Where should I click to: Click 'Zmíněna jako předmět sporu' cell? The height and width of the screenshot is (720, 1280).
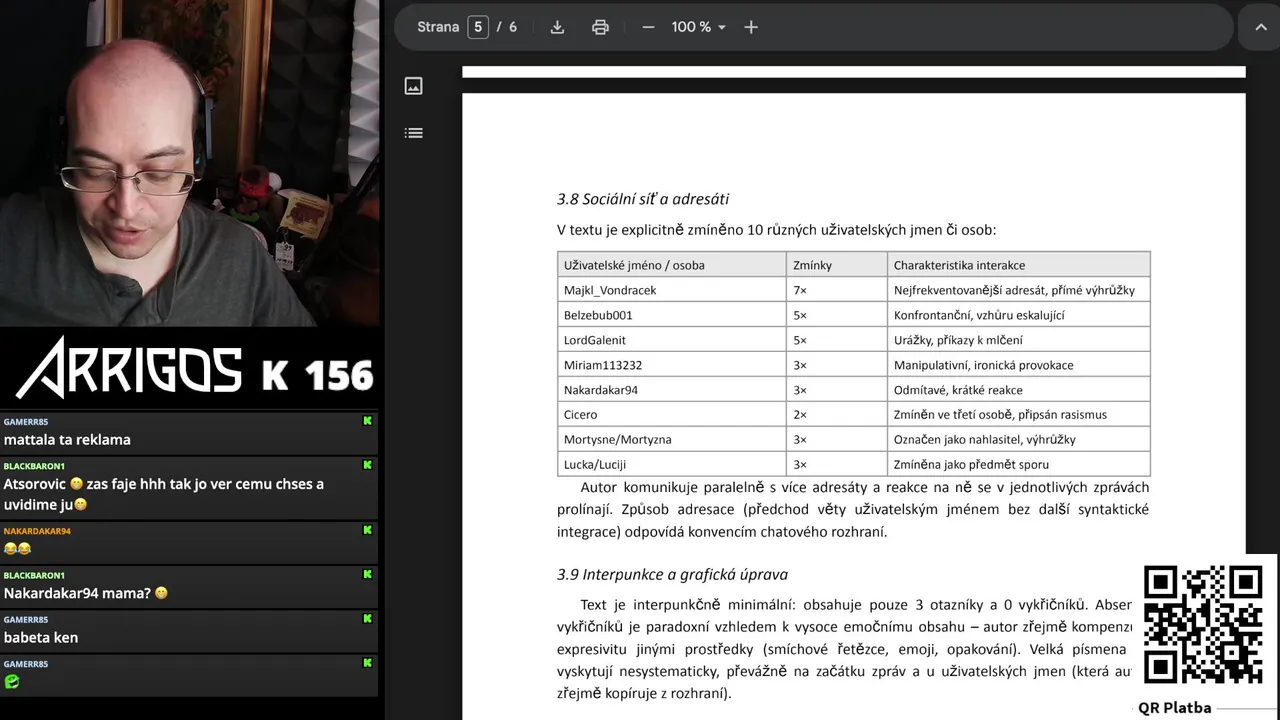1019,464
